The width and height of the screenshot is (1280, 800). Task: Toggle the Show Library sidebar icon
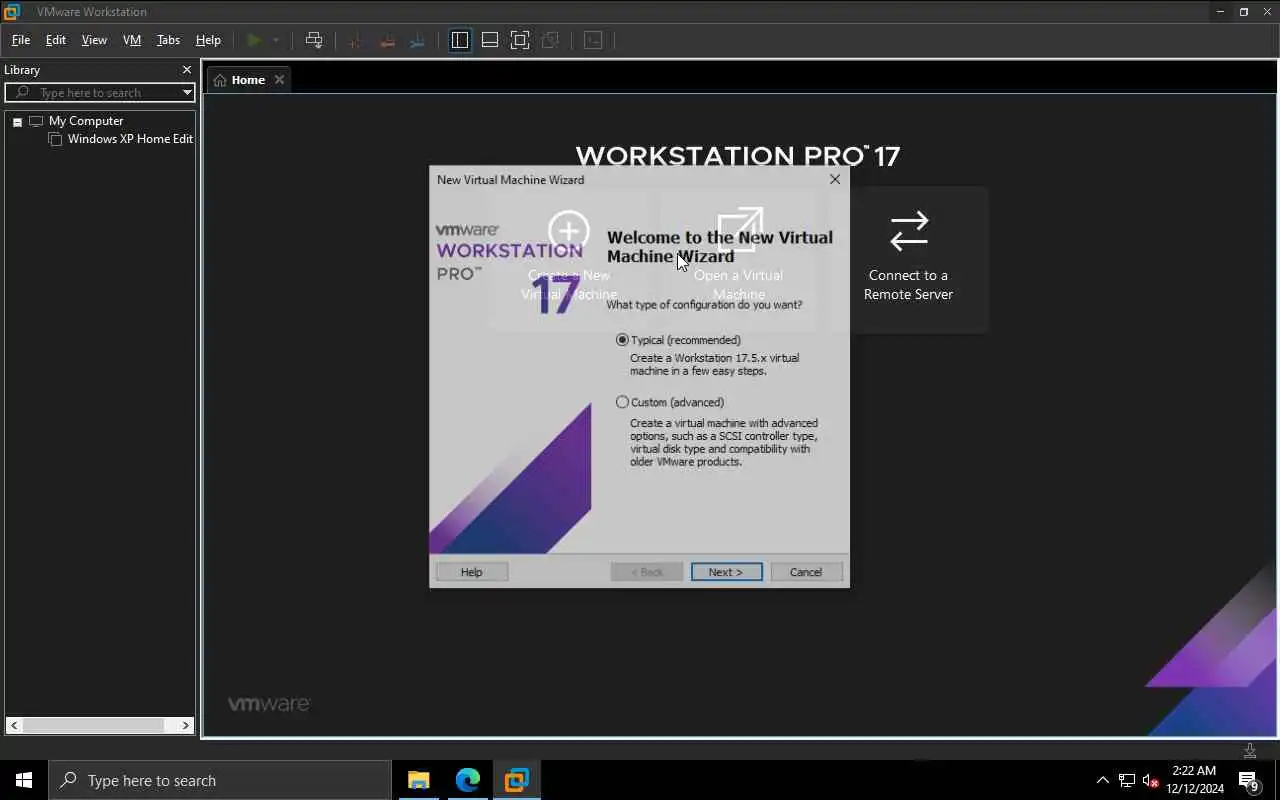(x=460, y=40)
